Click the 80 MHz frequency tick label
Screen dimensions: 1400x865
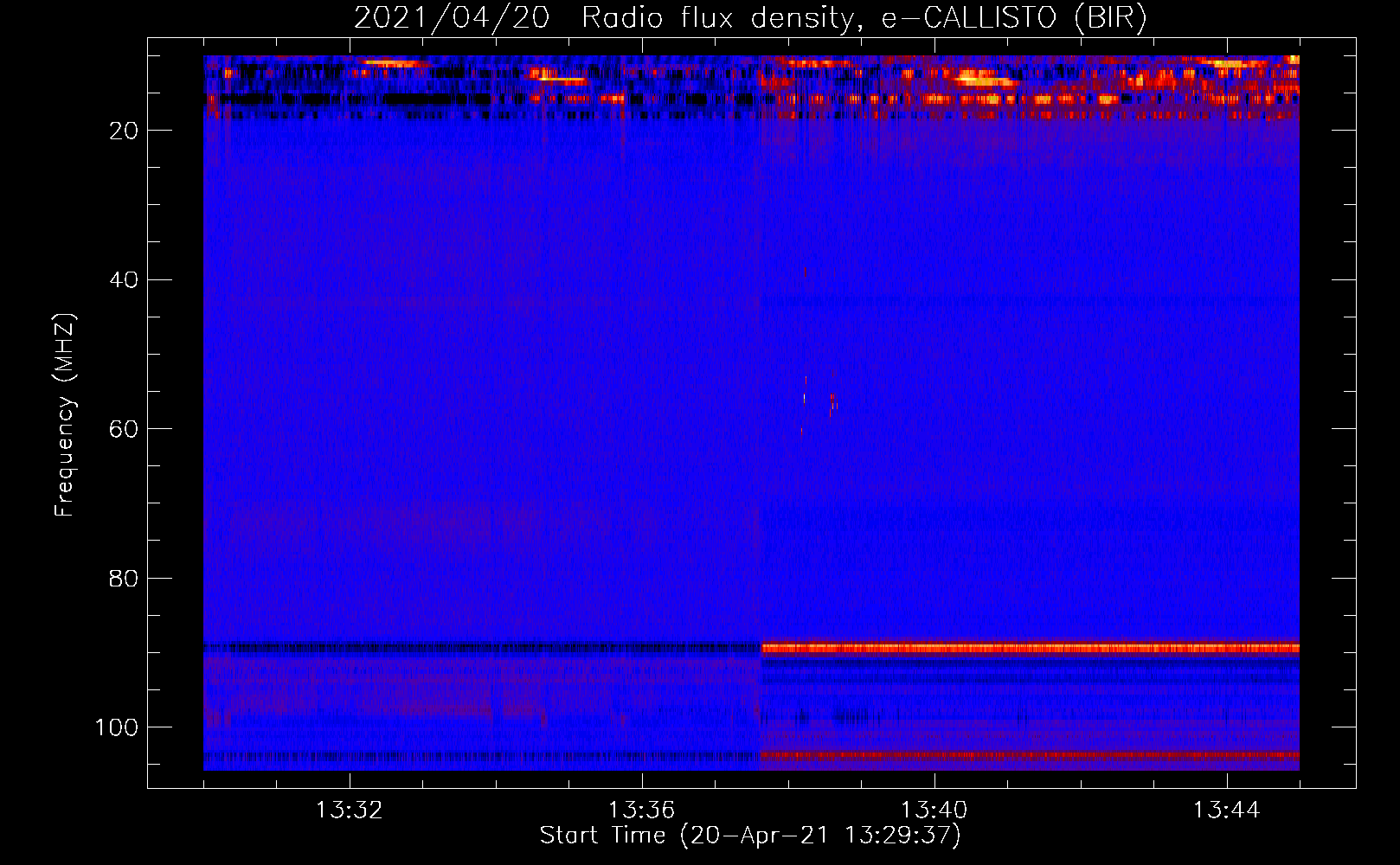coord(125,579)
